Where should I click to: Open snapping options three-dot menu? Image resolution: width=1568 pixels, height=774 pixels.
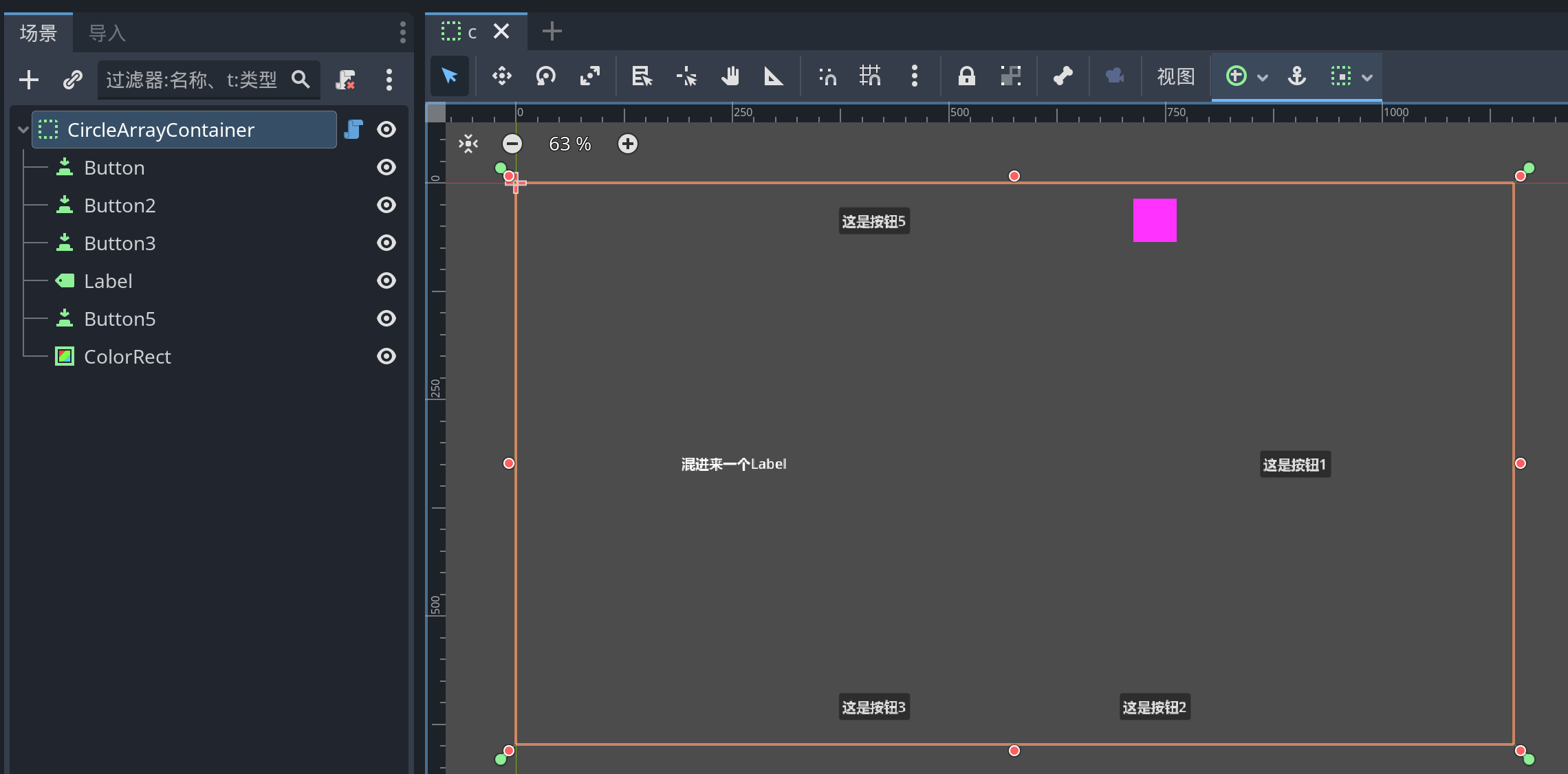pos(915,76)
